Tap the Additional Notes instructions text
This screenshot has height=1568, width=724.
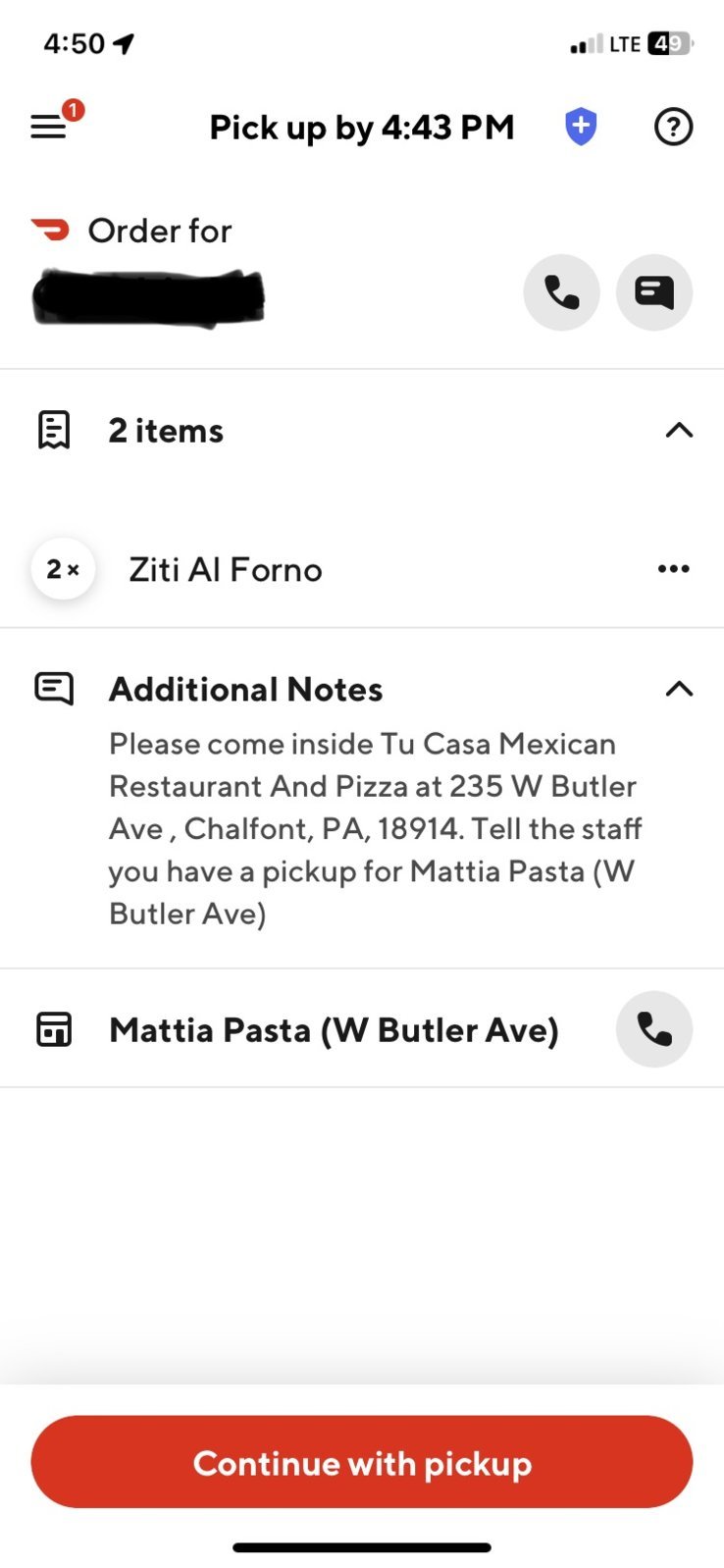point(376,829)
